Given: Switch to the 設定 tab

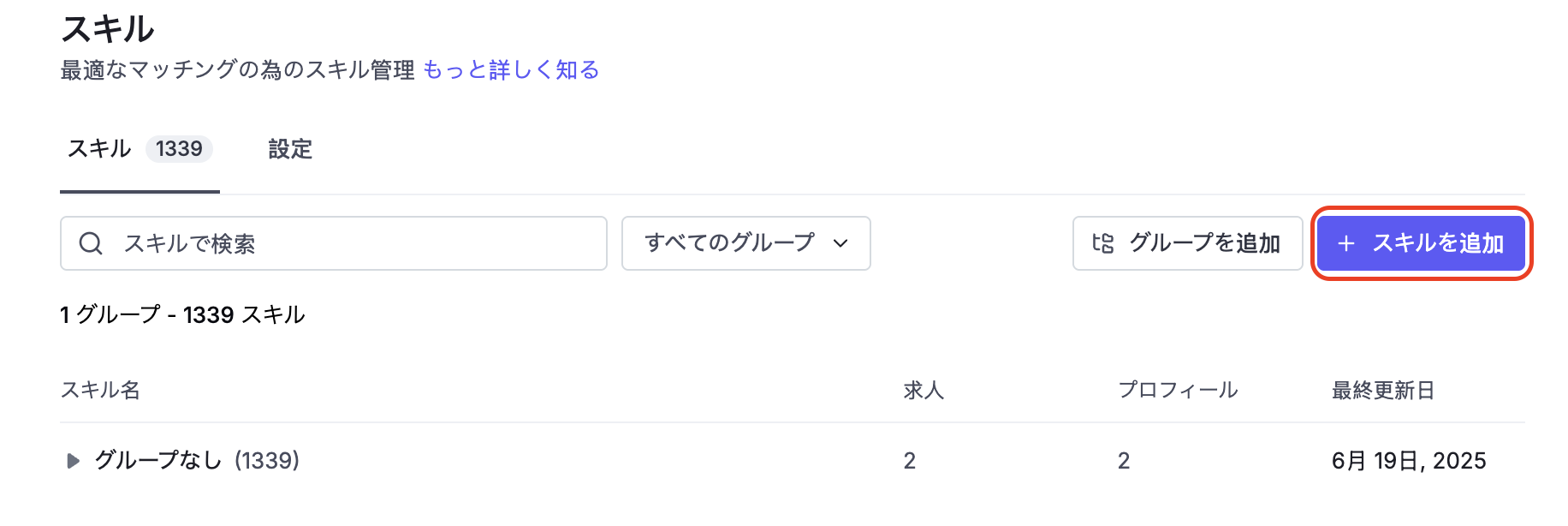Looking at the screenshot, I should coord(290,149).
